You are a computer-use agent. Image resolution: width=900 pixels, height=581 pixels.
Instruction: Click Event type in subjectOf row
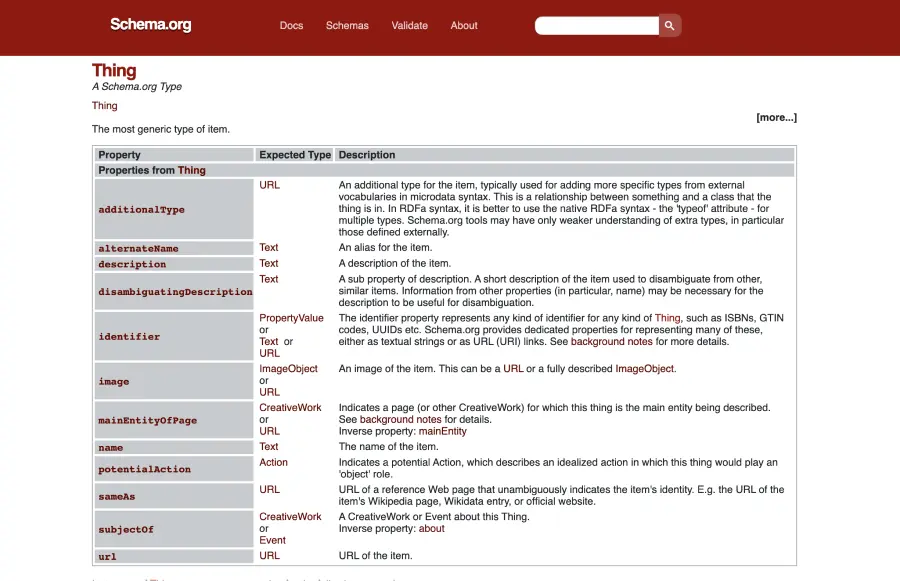point(272,540)
